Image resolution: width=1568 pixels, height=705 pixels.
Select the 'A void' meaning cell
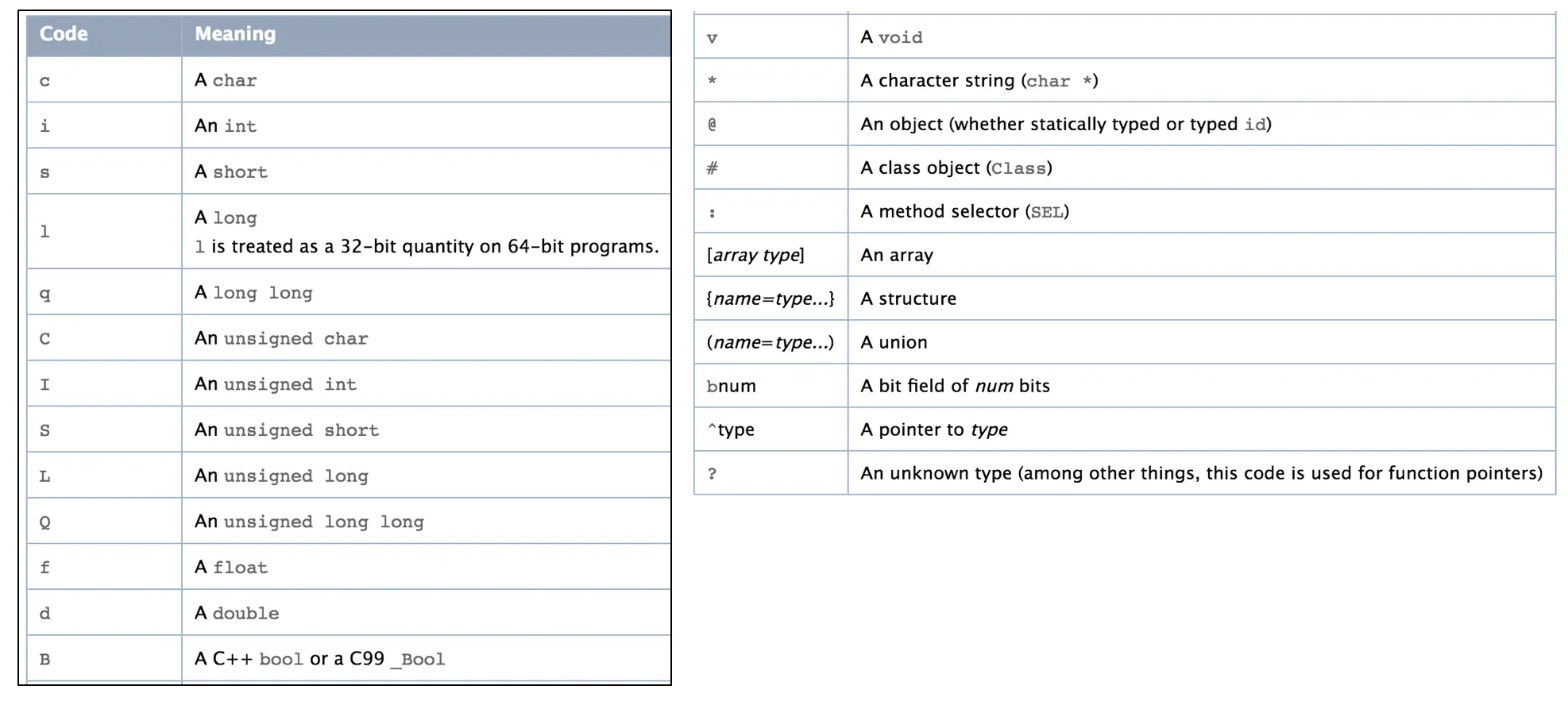891,37
